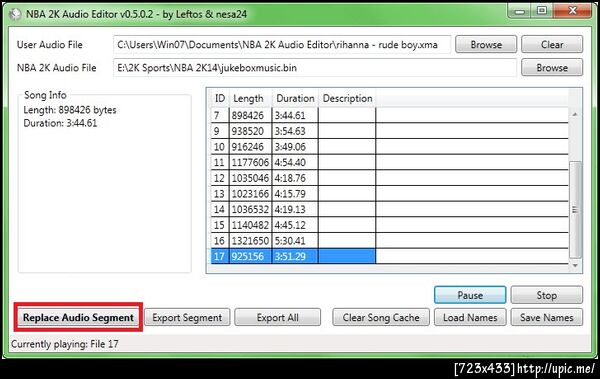Viewport: 600px width, 379px height.
Task: Click the song list scrollbar thumb
Action: [x=575, y=210]
